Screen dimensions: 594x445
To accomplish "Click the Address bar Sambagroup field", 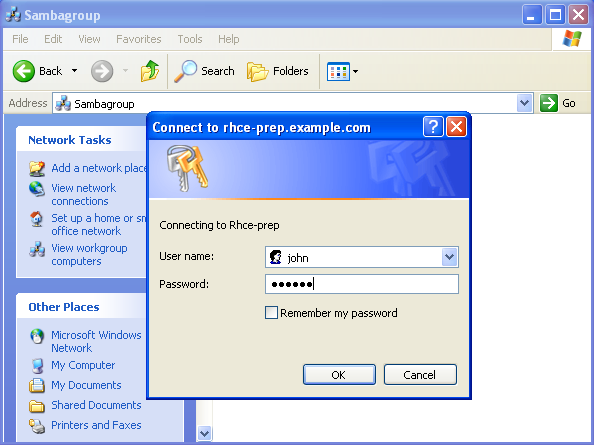I will click(x=293, y=103).
